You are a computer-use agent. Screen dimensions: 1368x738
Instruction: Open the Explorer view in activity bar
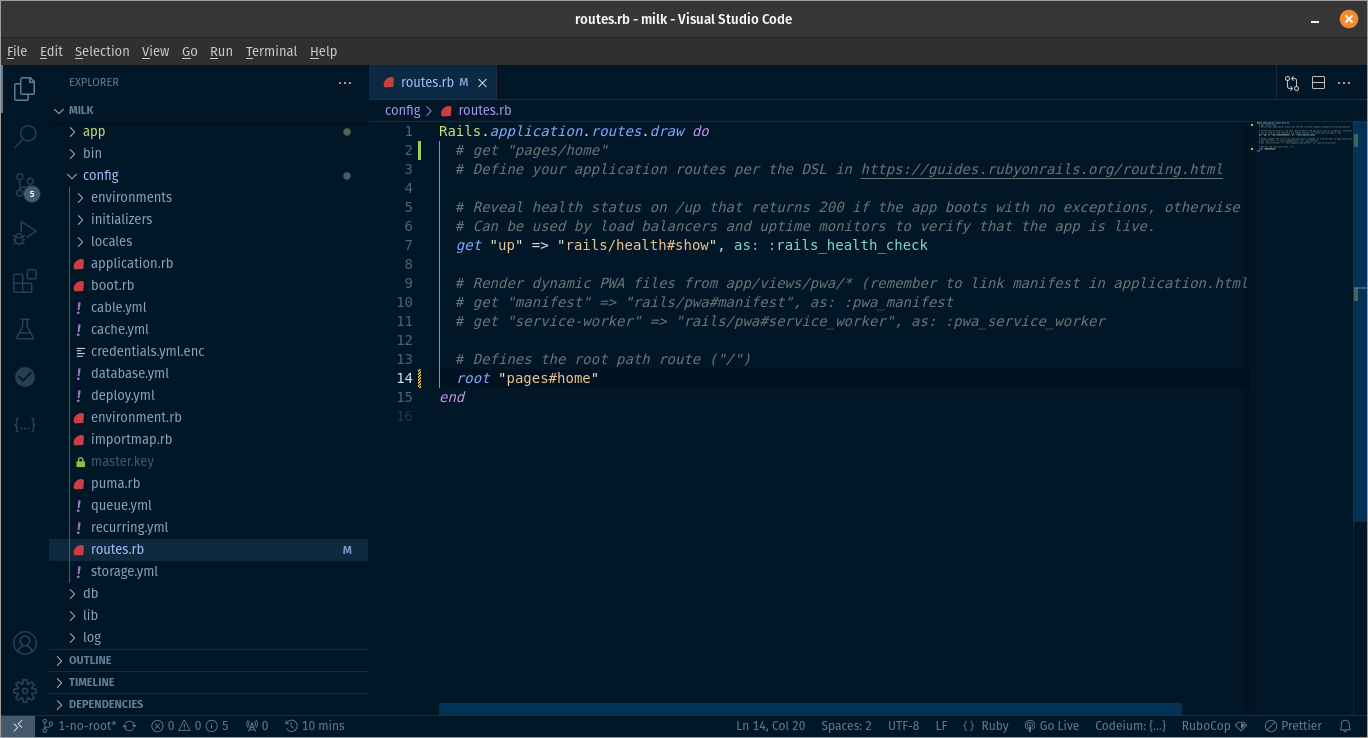coord(25,90)
